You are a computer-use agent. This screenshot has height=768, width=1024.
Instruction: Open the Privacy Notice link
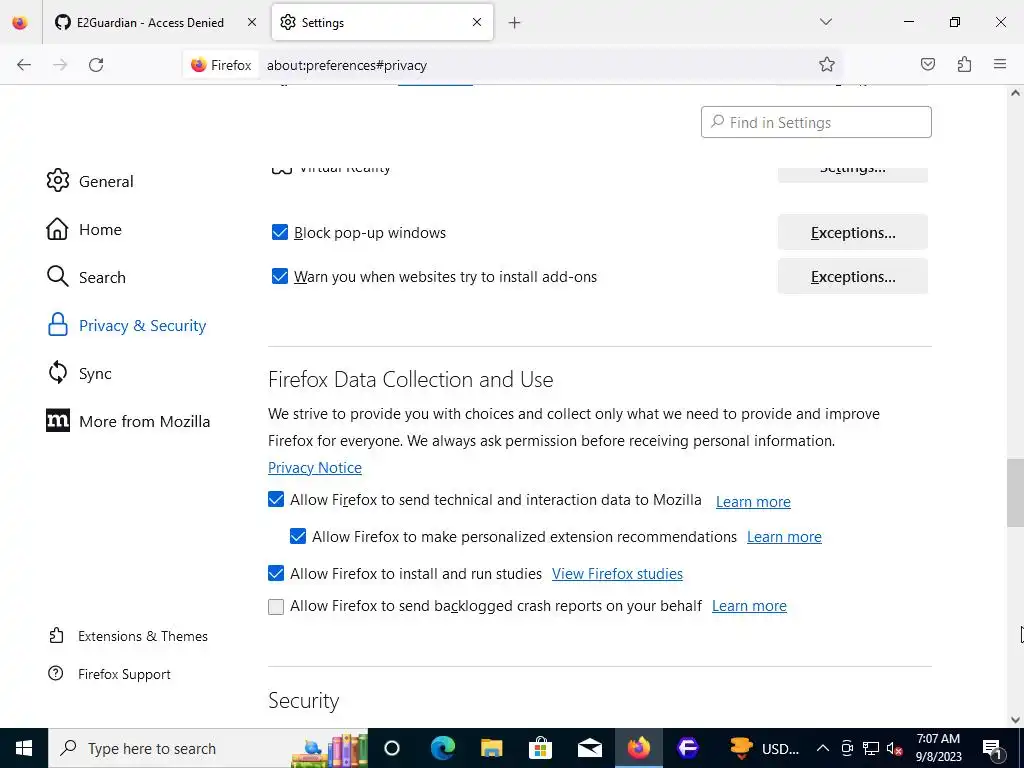(315, 468)
